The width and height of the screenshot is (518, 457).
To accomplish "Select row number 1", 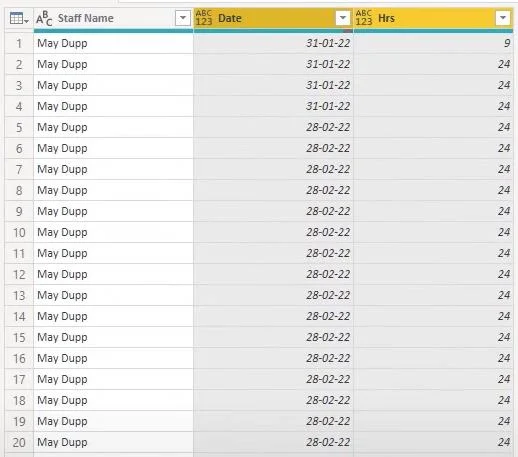I will tap(19, 43).
